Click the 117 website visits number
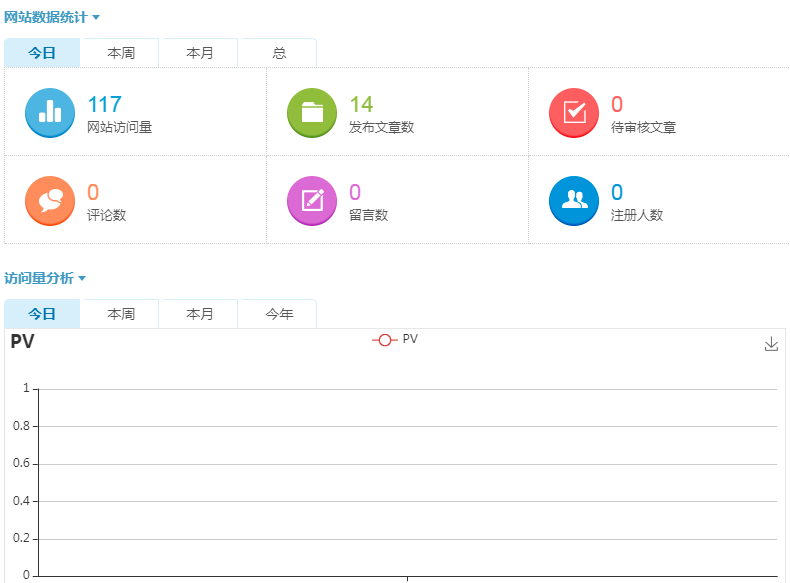 [x=104, y=104]
